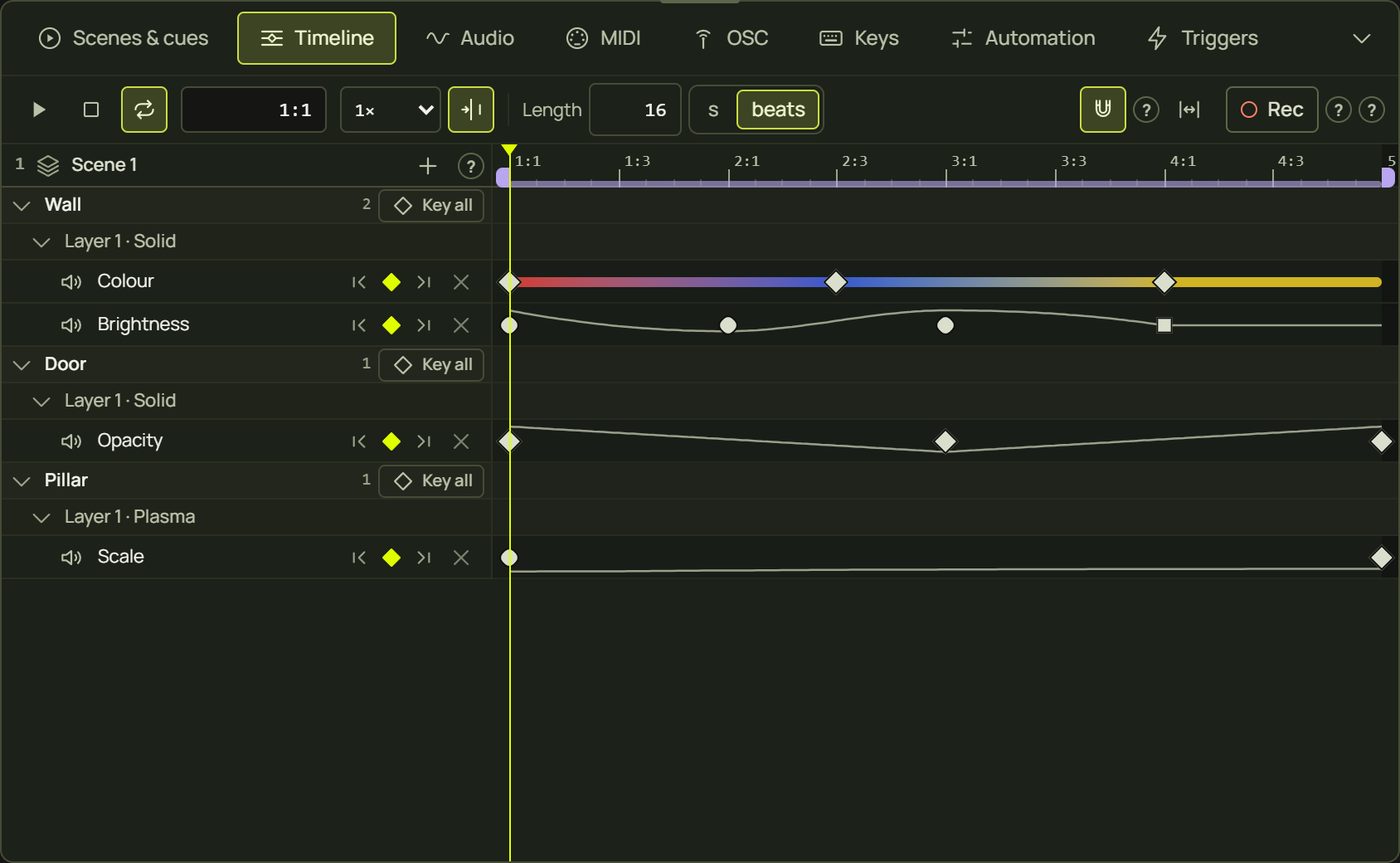Click Key all for the Wall group
This screenshot has width=1400, height=863.
click(431, 205)
